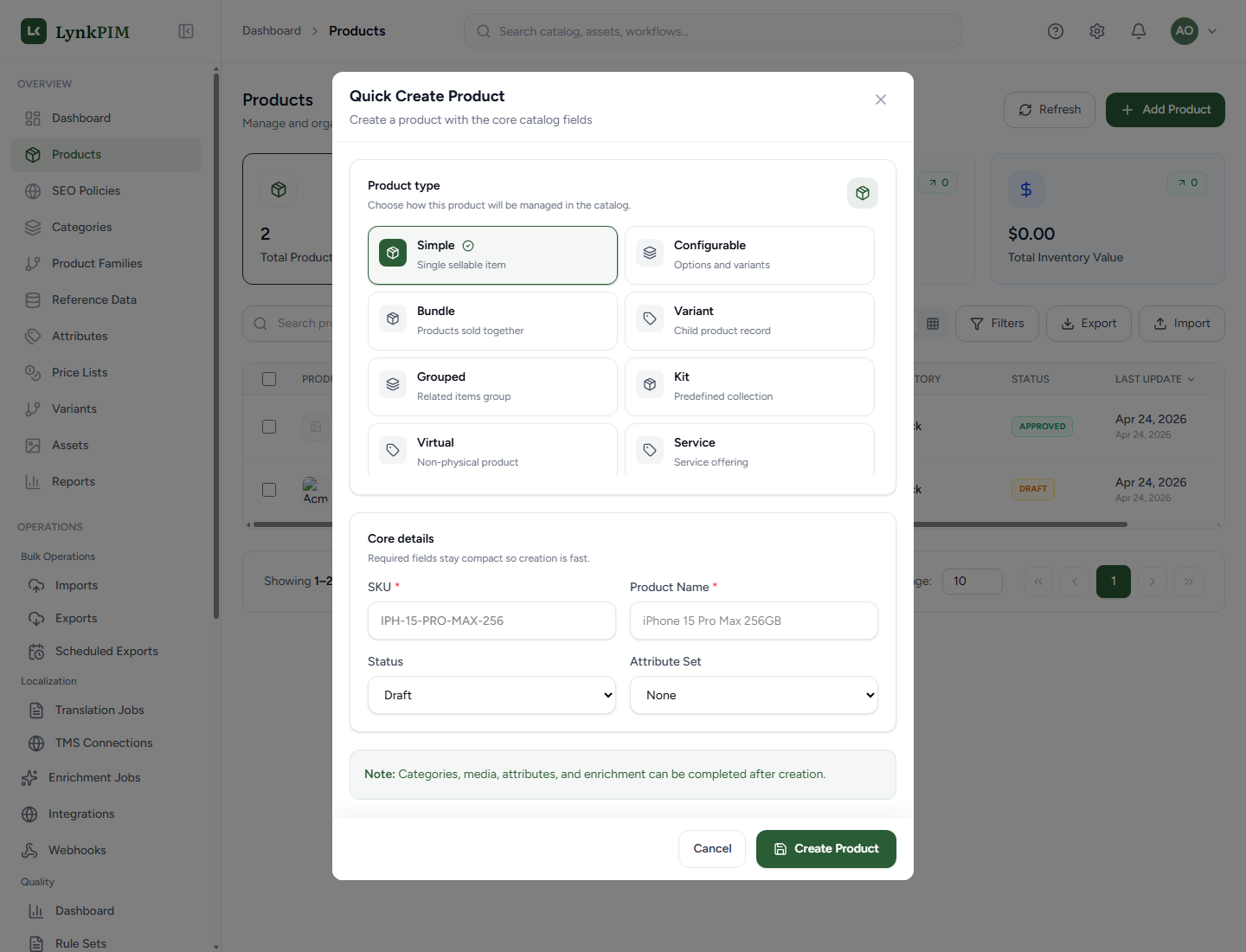Open the Status dropdown showing Draft
1246x952 pixels.
[x=491, y=695]
